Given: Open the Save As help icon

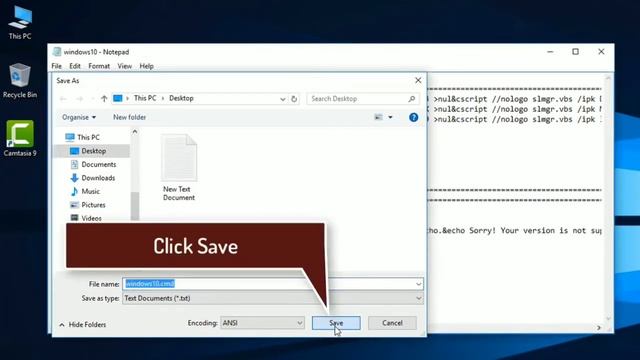Looking at the screenshot, I should tap(413, 118).
